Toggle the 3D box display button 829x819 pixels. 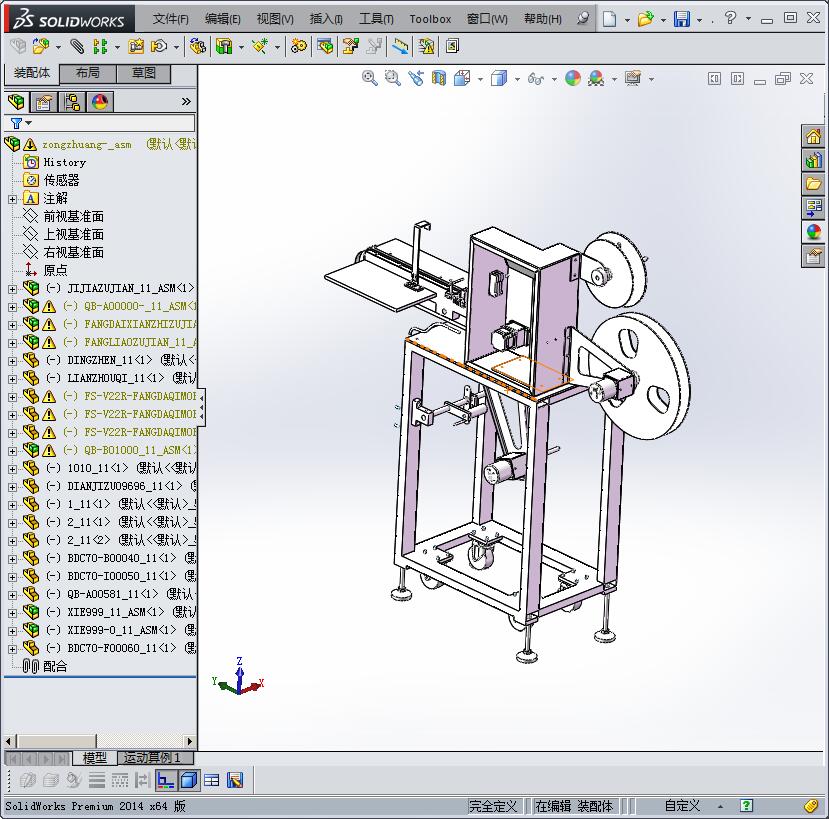point(189,780)
